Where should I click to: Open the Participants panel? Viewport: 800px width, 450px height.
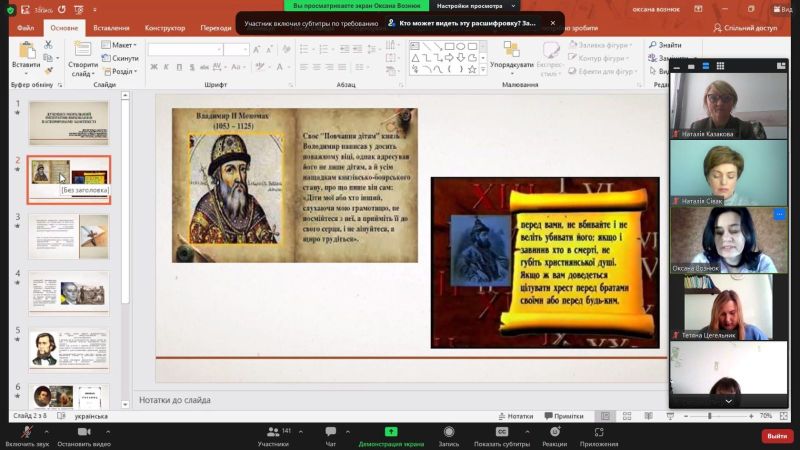pos(272,432)
